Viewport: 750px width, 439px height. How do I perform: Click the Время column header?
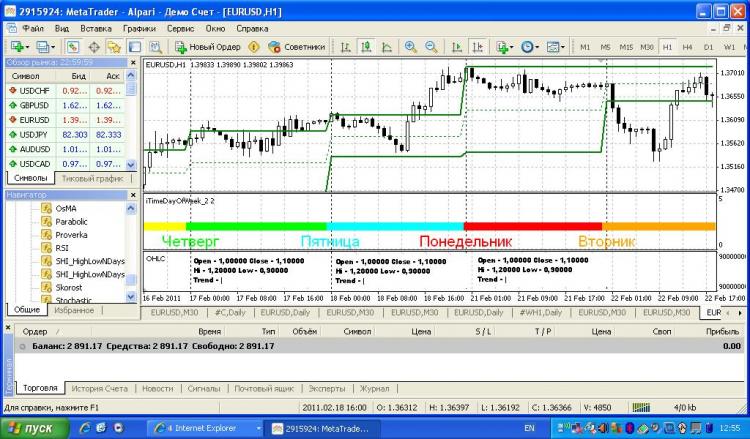point(210,331)
